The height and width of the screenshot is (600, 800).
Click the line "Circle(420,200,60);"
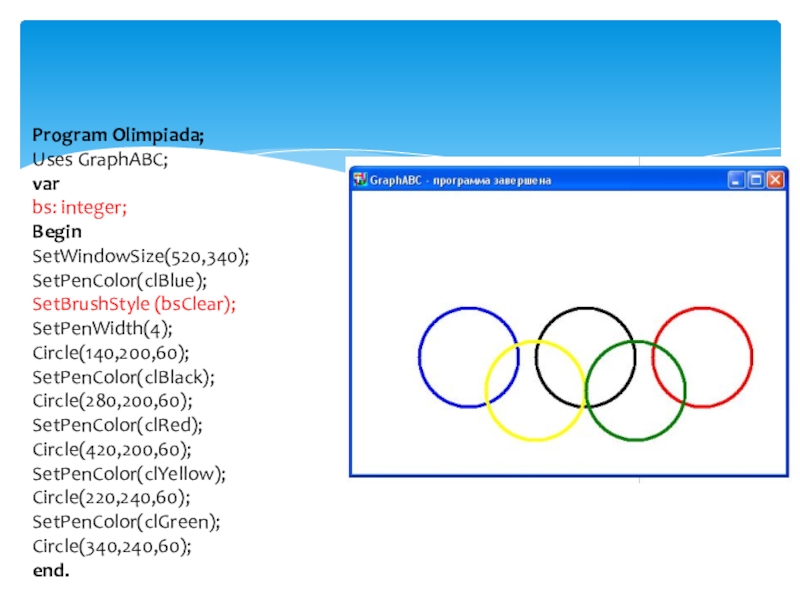point(112,450)
